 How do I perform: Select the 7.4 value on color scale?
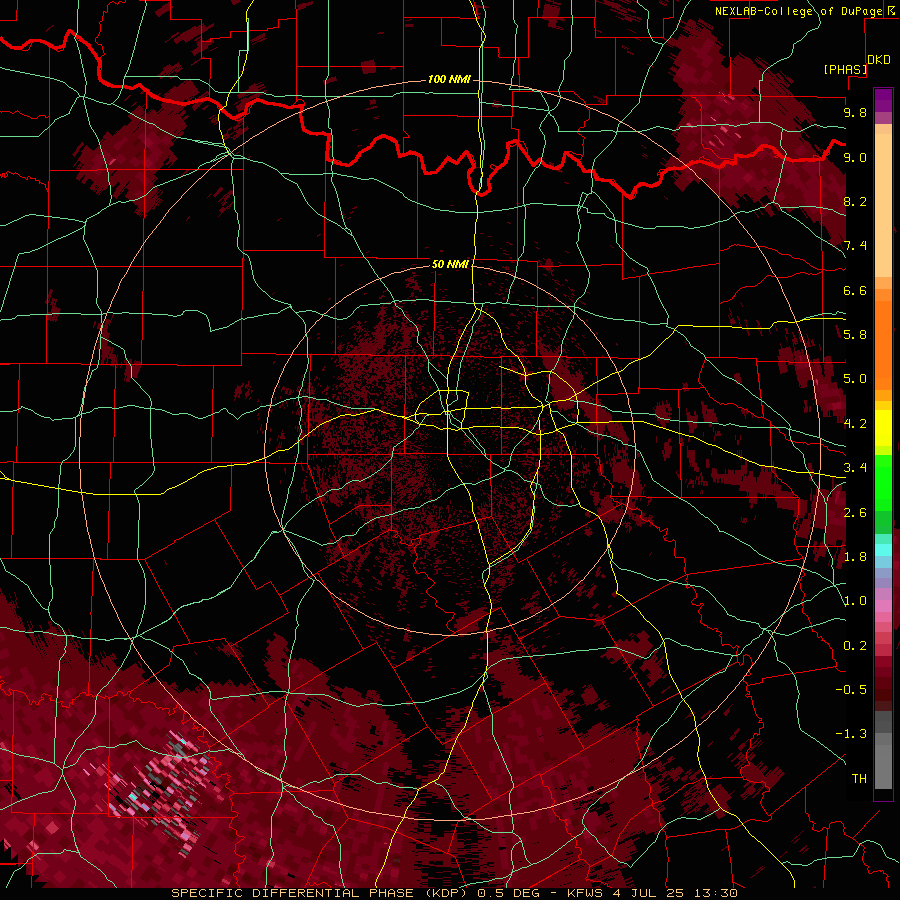(855, 246)
